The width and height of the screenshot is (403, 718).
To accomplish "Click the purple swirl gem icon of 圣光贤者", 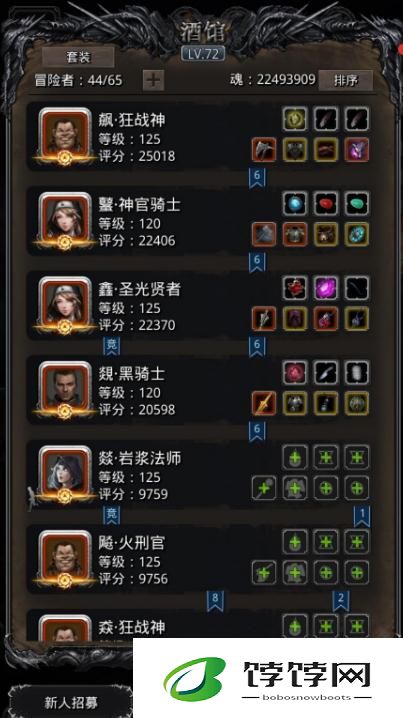I will click(x=326, y=288).
